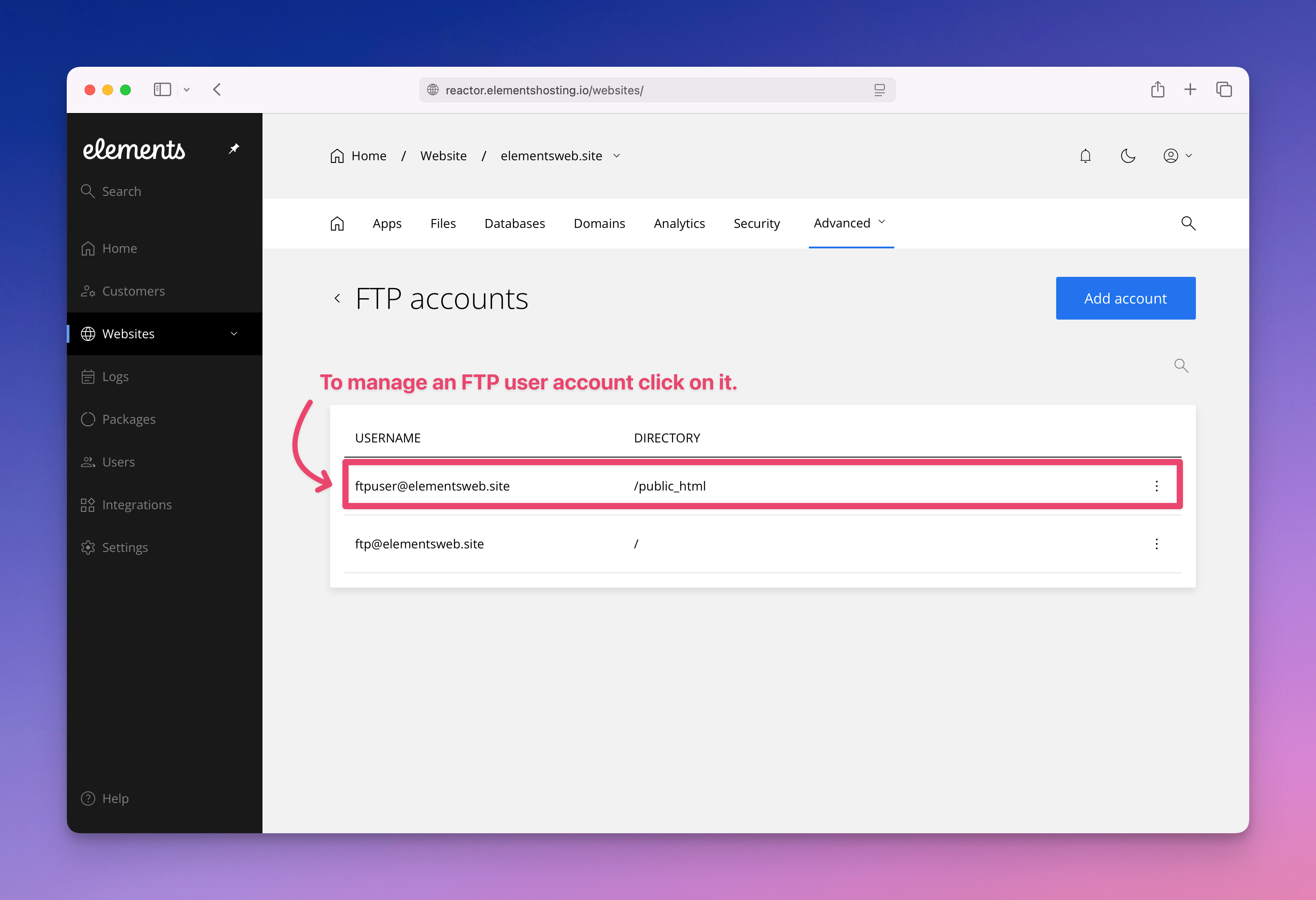Expand the Websites sidebar section
The image size is (1316, 900).
[234, 334]
